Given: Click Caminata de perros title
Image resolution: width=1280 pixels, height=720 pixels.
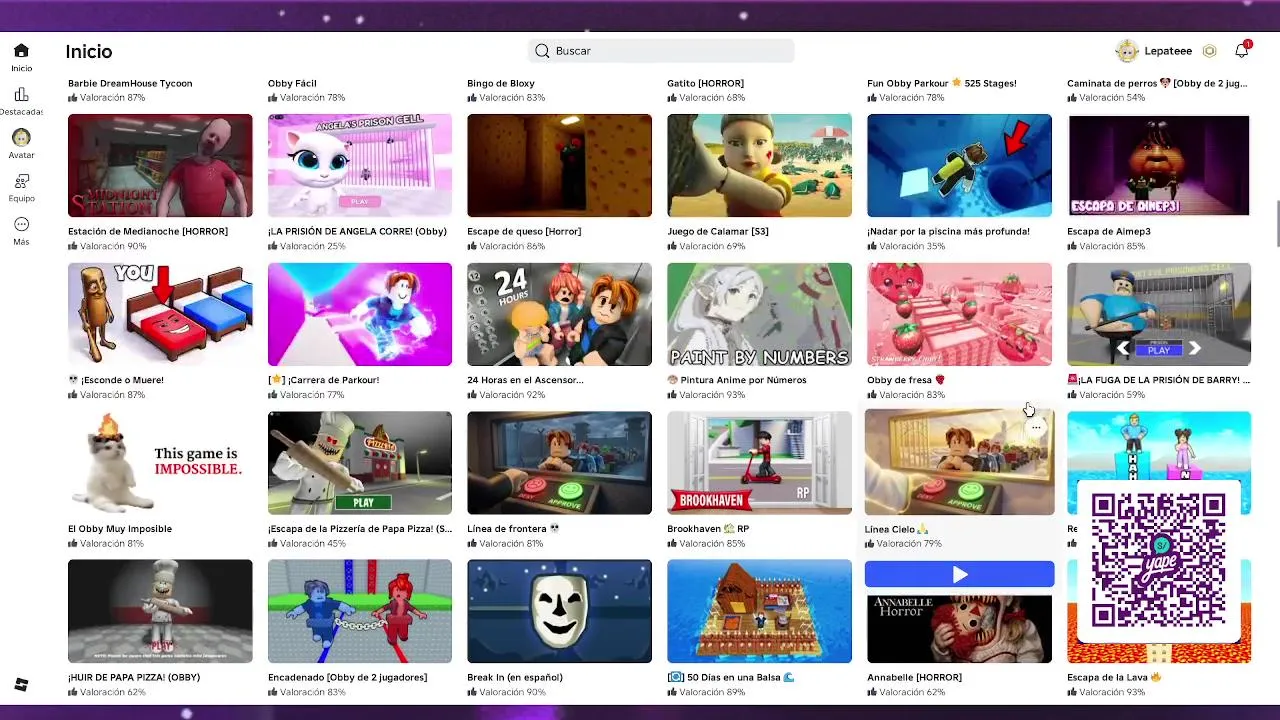Looking at the screenshot, I should tap(1157, 83).
